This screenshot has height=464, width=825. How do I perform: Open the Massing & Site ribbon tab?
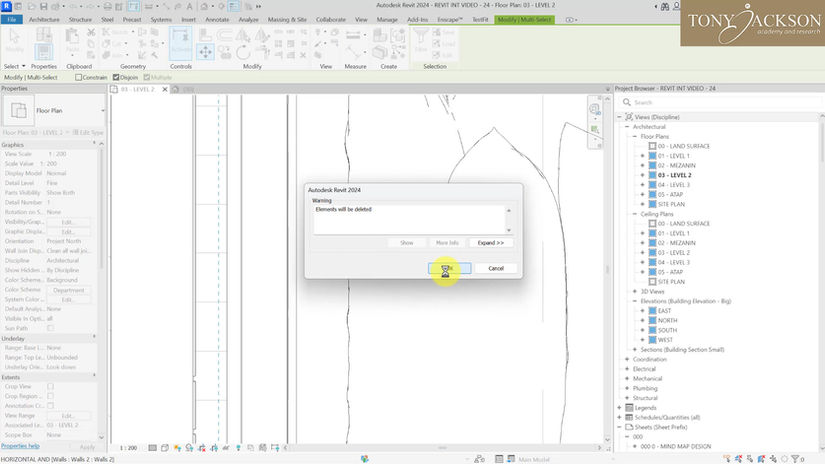click(287, 20)
